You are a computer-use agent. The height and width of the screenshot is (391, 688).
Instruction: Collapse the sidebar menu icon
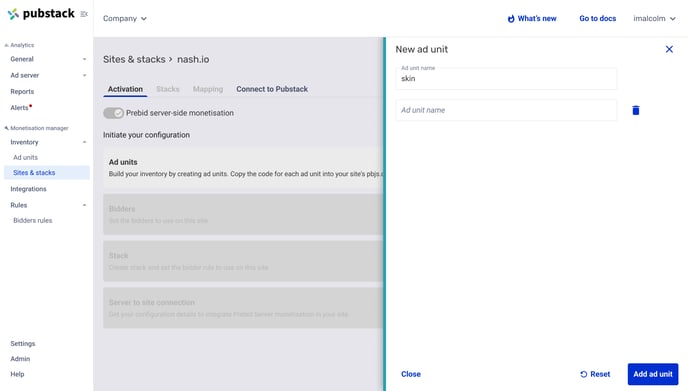(84, 14)
